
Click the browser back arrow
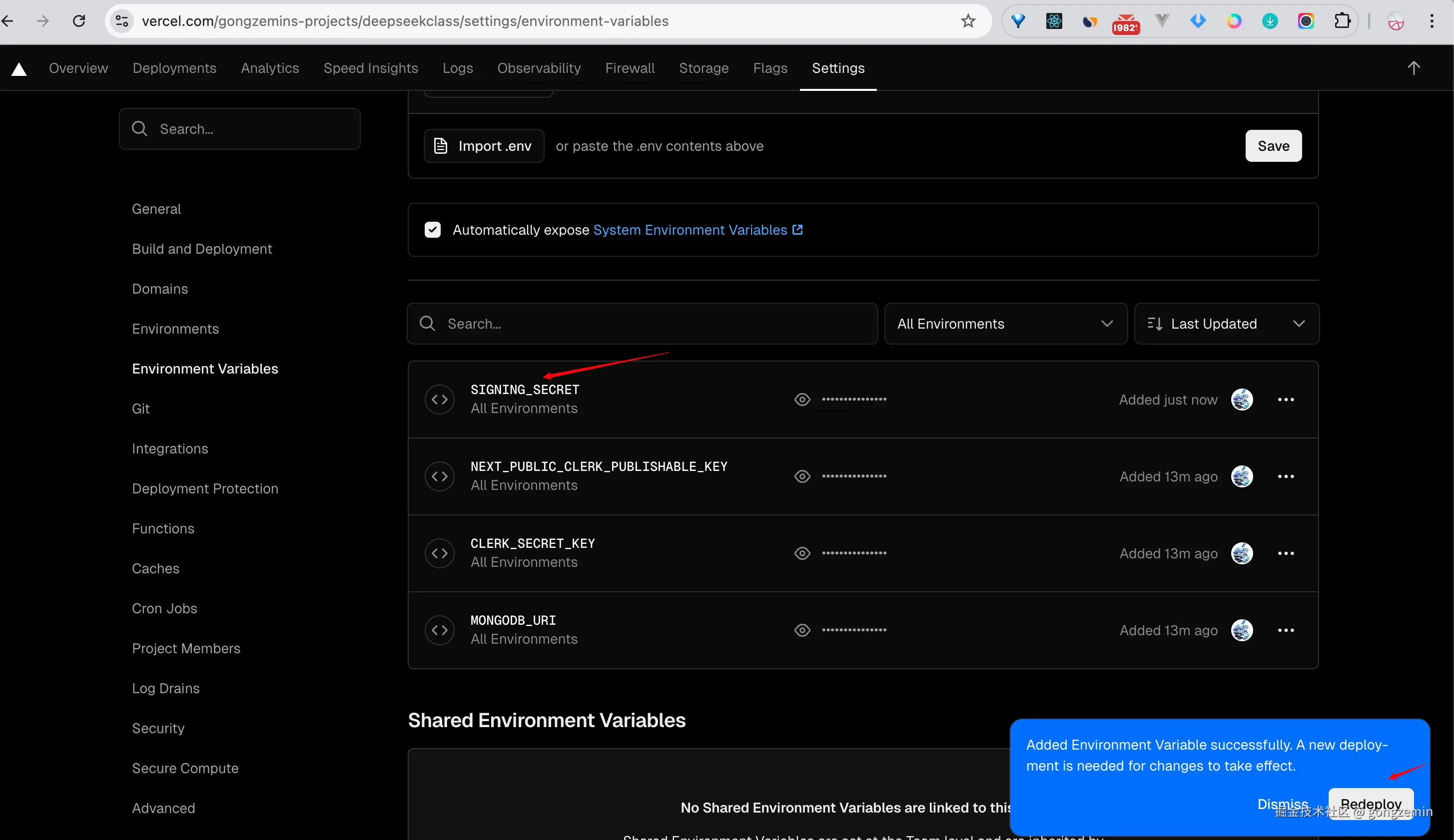click(x=7, y=21)
